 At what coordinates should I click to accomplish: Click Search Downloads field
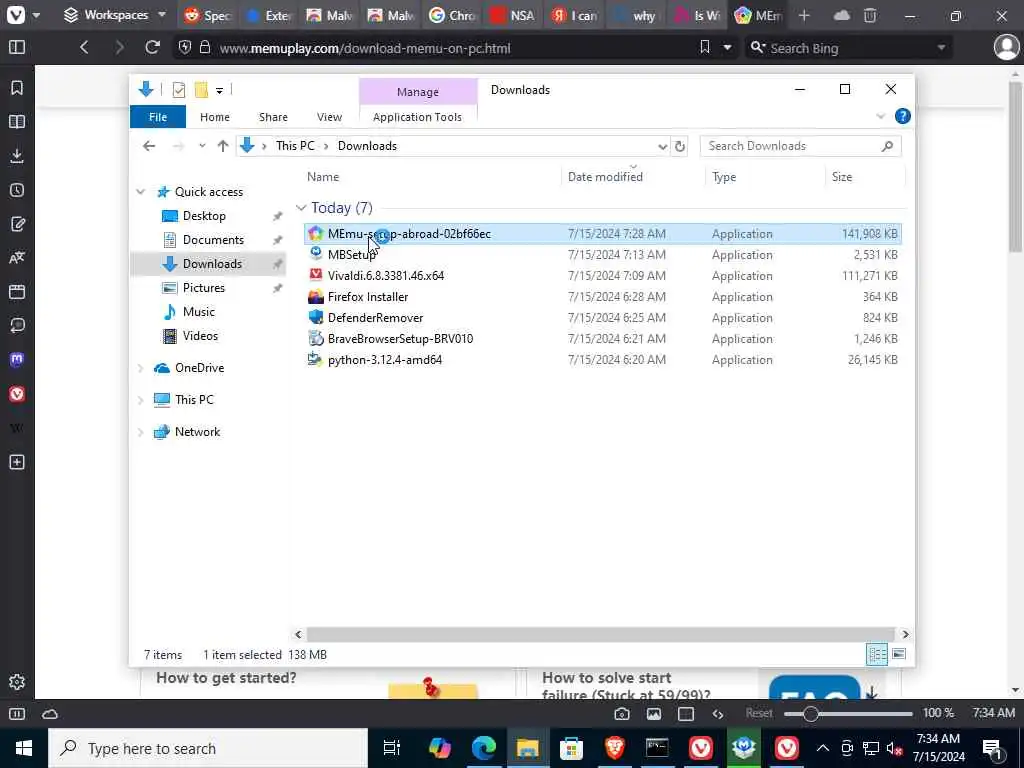point(801,146)
